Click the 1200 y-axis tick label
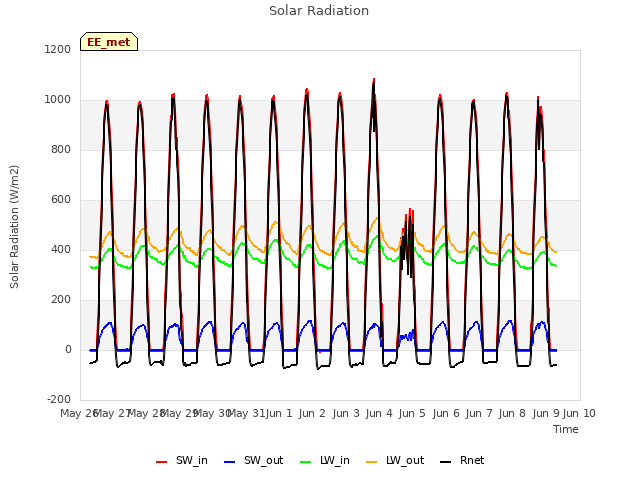 pos(58,49)
